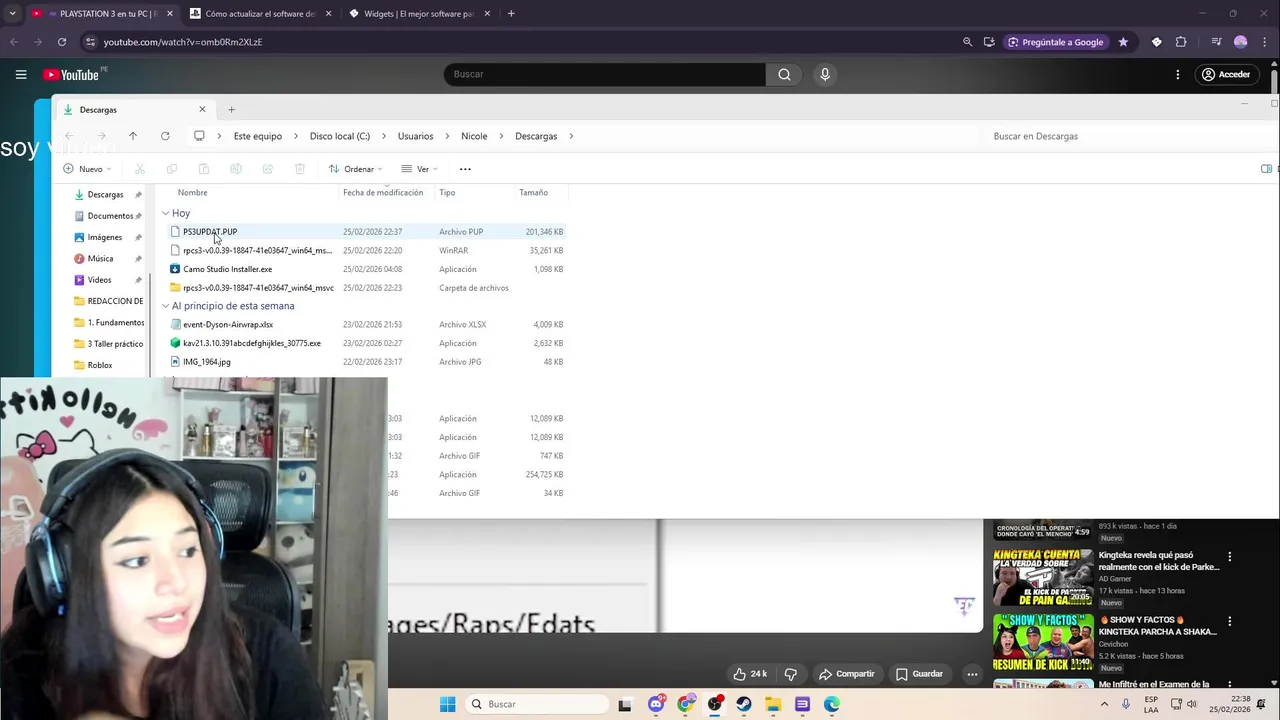Like the video with 24 k thumbs-up
Screen dimensions: 1280x720
750,674
